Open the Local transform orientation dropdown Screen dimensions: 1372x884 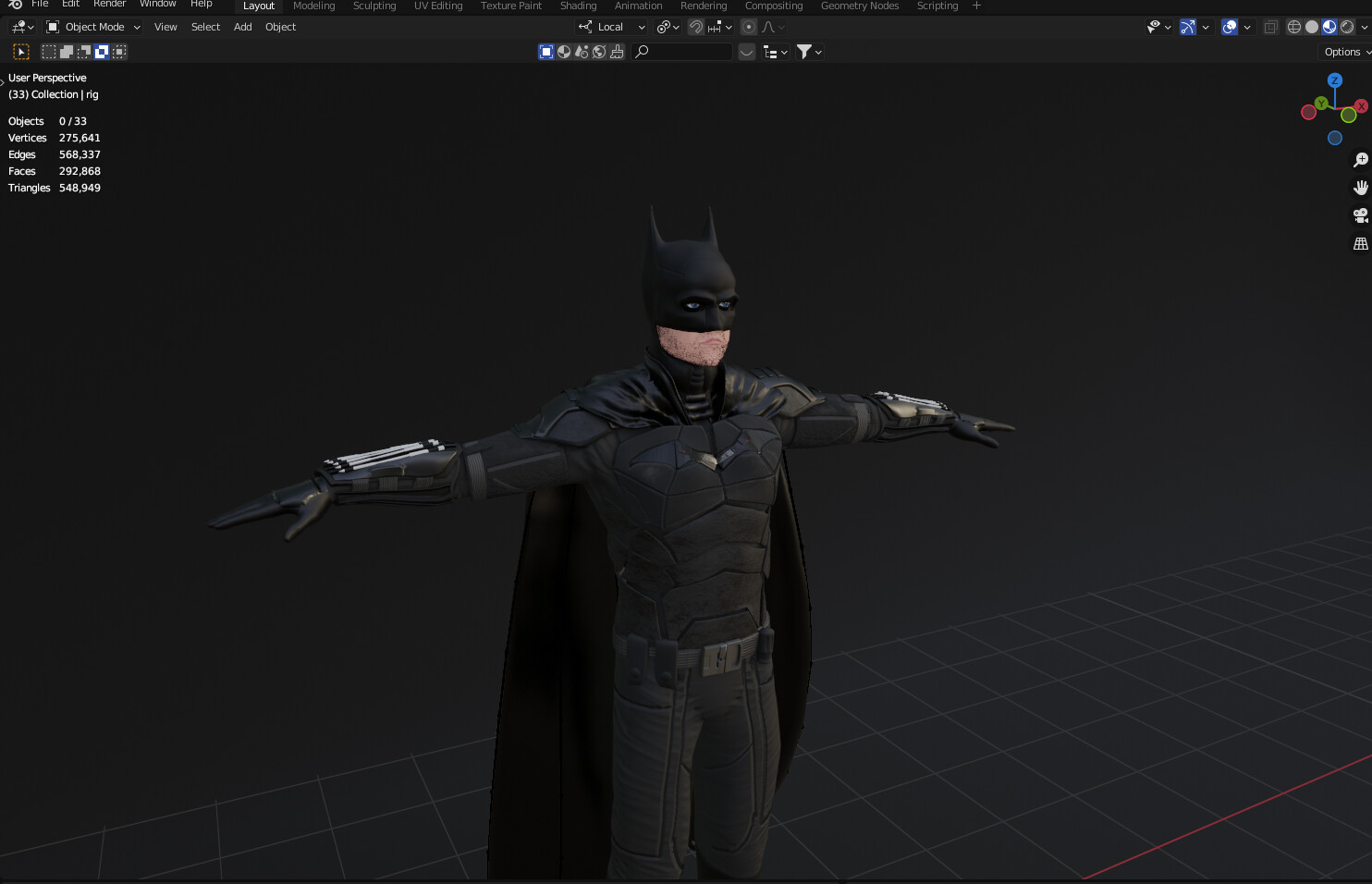point(611,27)
